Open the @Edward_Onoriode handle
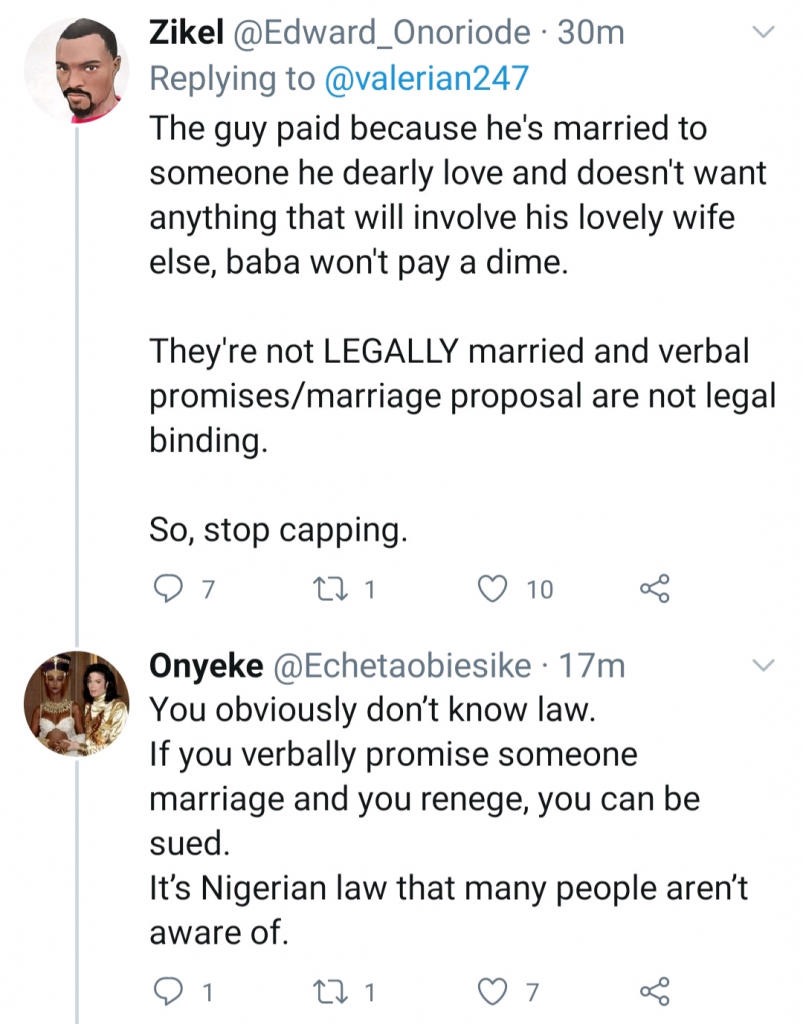Screen dimensions: 803x1024 (x=381, y=33)
